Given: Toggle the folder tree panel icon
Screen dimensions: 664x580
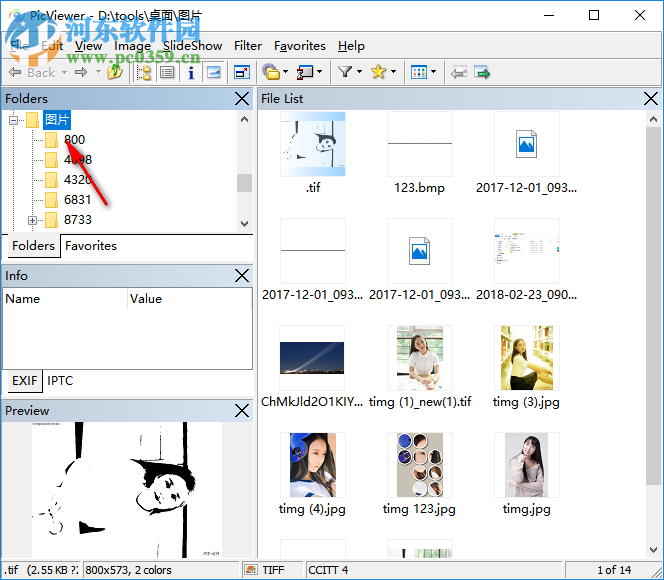Looking at the screenshot, I should (x=144, y=72).
